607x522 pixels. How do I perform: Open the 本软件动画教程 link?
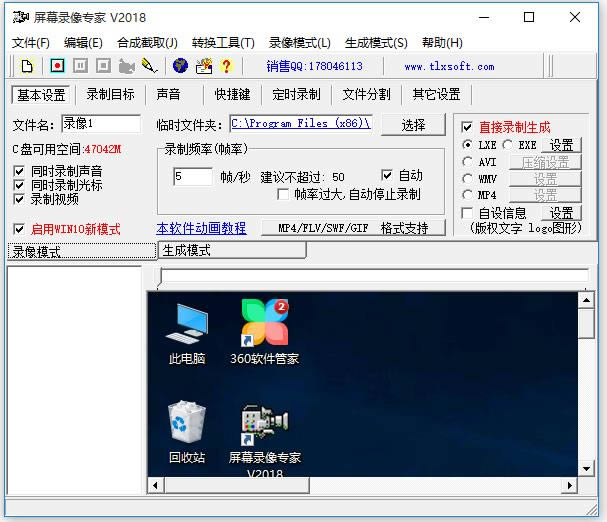[x=201, y=228]
